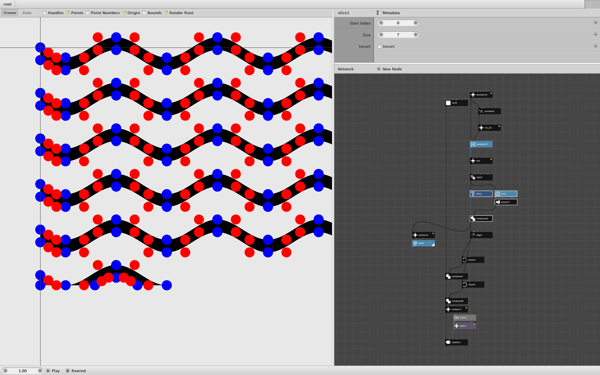Select the bottom-most node in the network

point(456,342)
